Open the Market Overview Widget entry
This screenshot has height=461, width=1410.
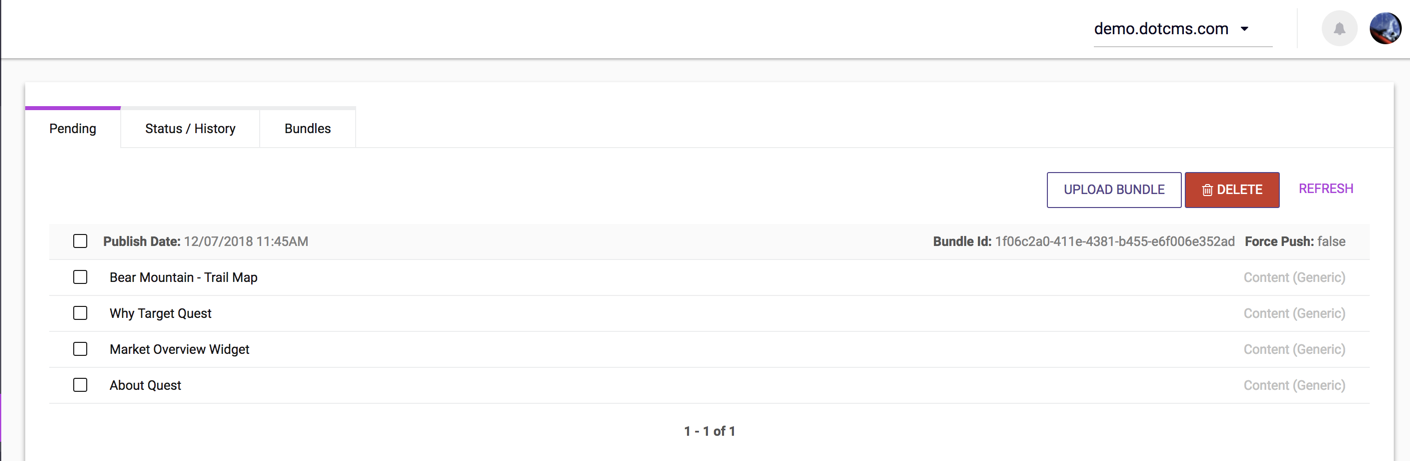click(x=179, y=349)
